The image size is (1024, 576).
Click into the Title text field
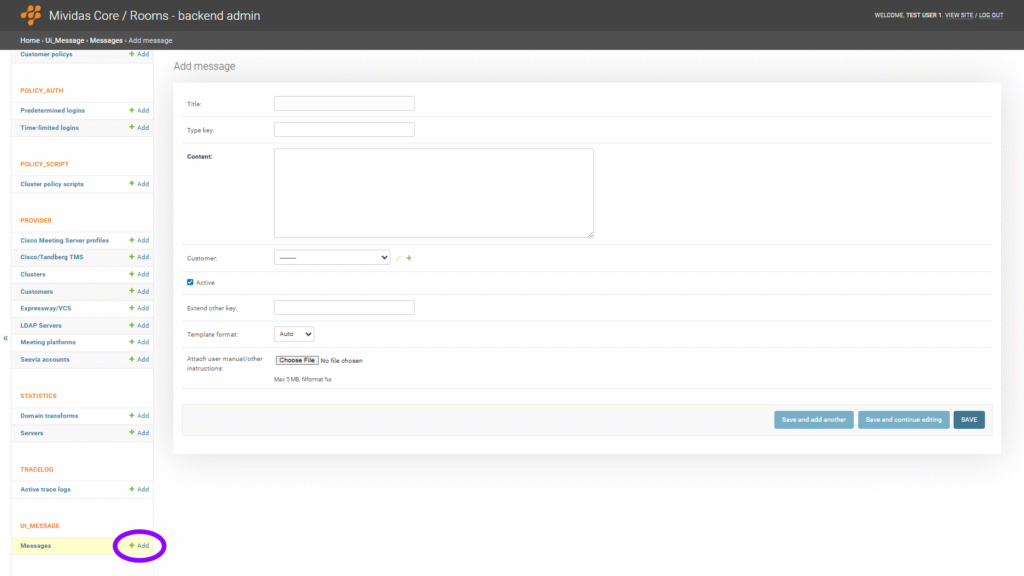(x=344, y=103)
